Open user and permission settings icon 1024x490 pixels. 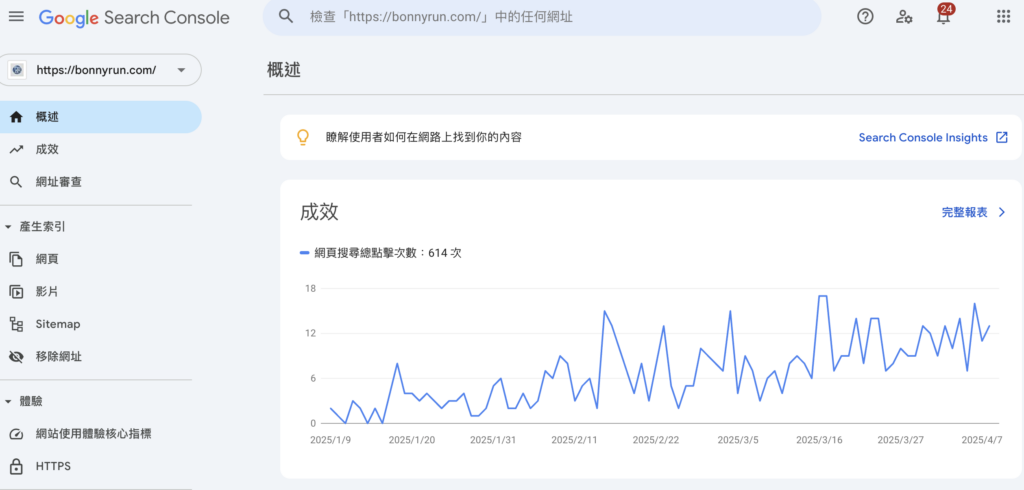pos(904,17)
